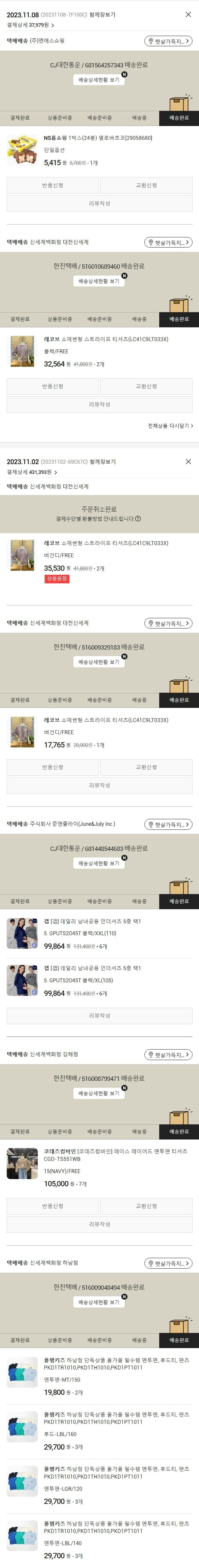Select the 배송중 step for CJ대한통운 681448544683
199x1568 pixels.
139,901
